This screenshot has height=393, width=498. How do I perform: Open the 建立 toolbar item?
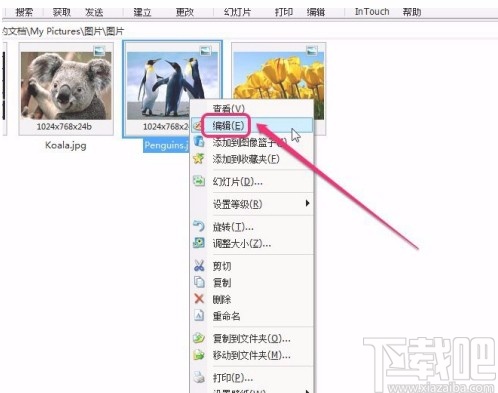142,12
